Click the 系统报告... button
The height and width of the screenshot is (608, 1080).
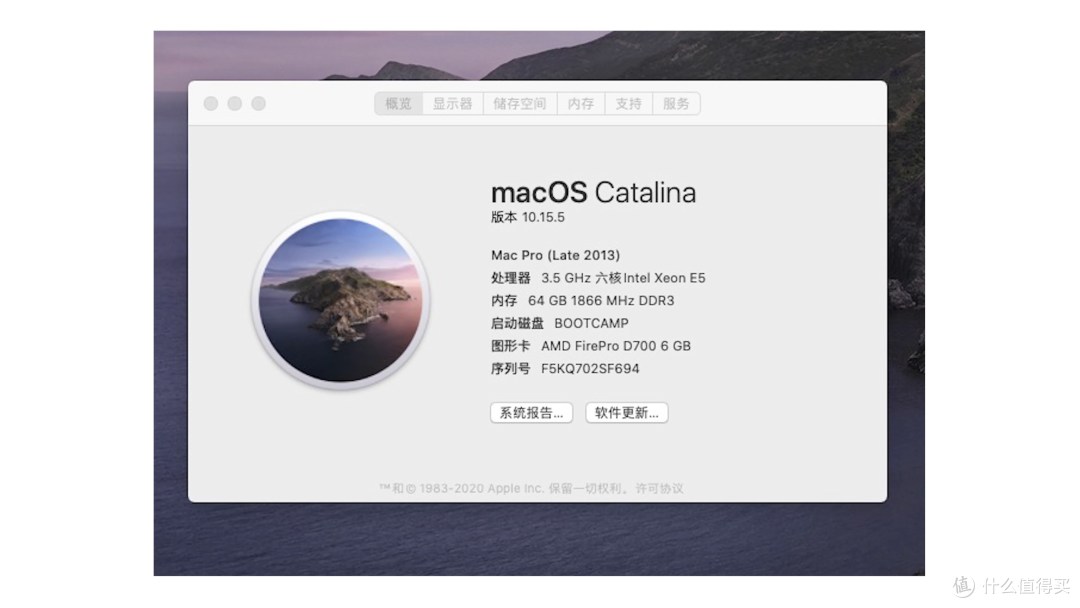coord(531,412)
